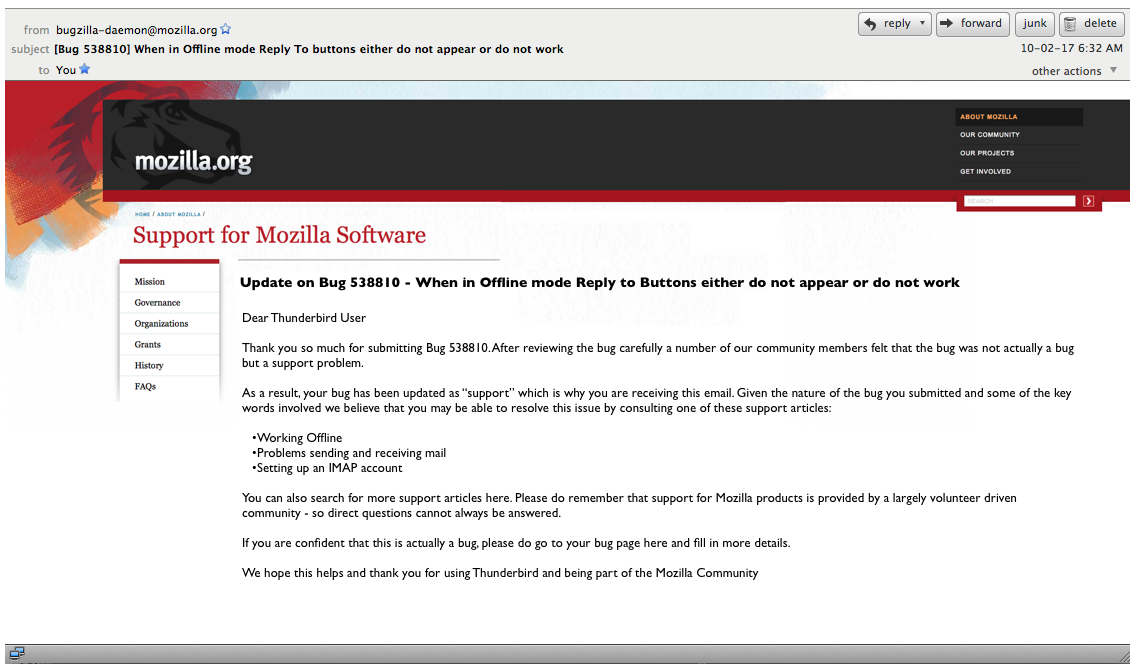Mark message as junk
The width and height of the screenshot is (1135, 670).
click(x=1034, y=24)
